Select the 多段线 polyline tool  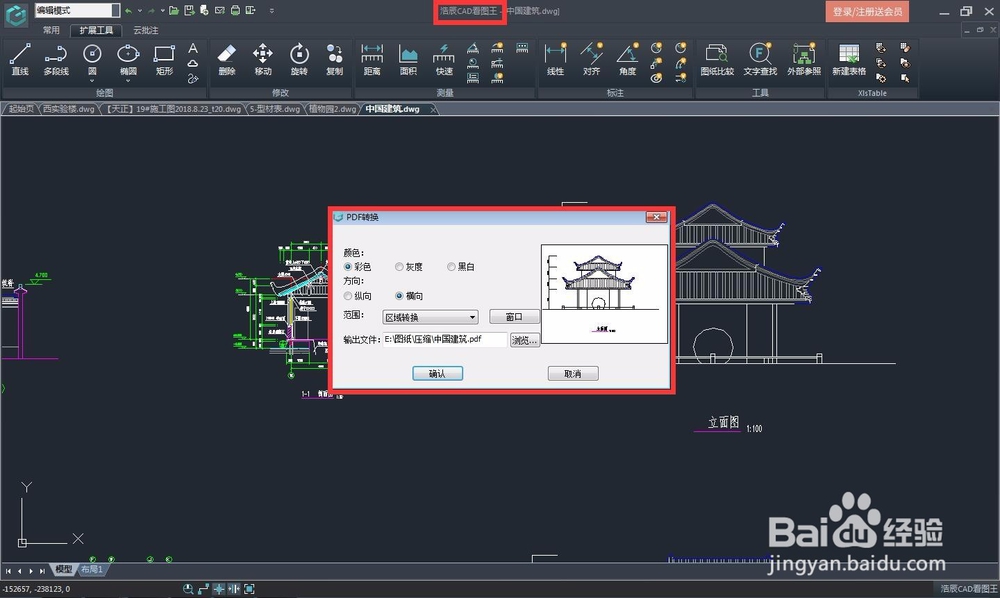(56, 60)
